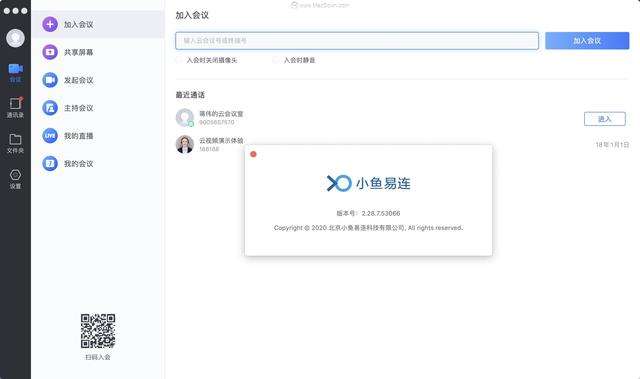Select 加入会议 menu label
This screenshot has width=640, height=379.
78,24
